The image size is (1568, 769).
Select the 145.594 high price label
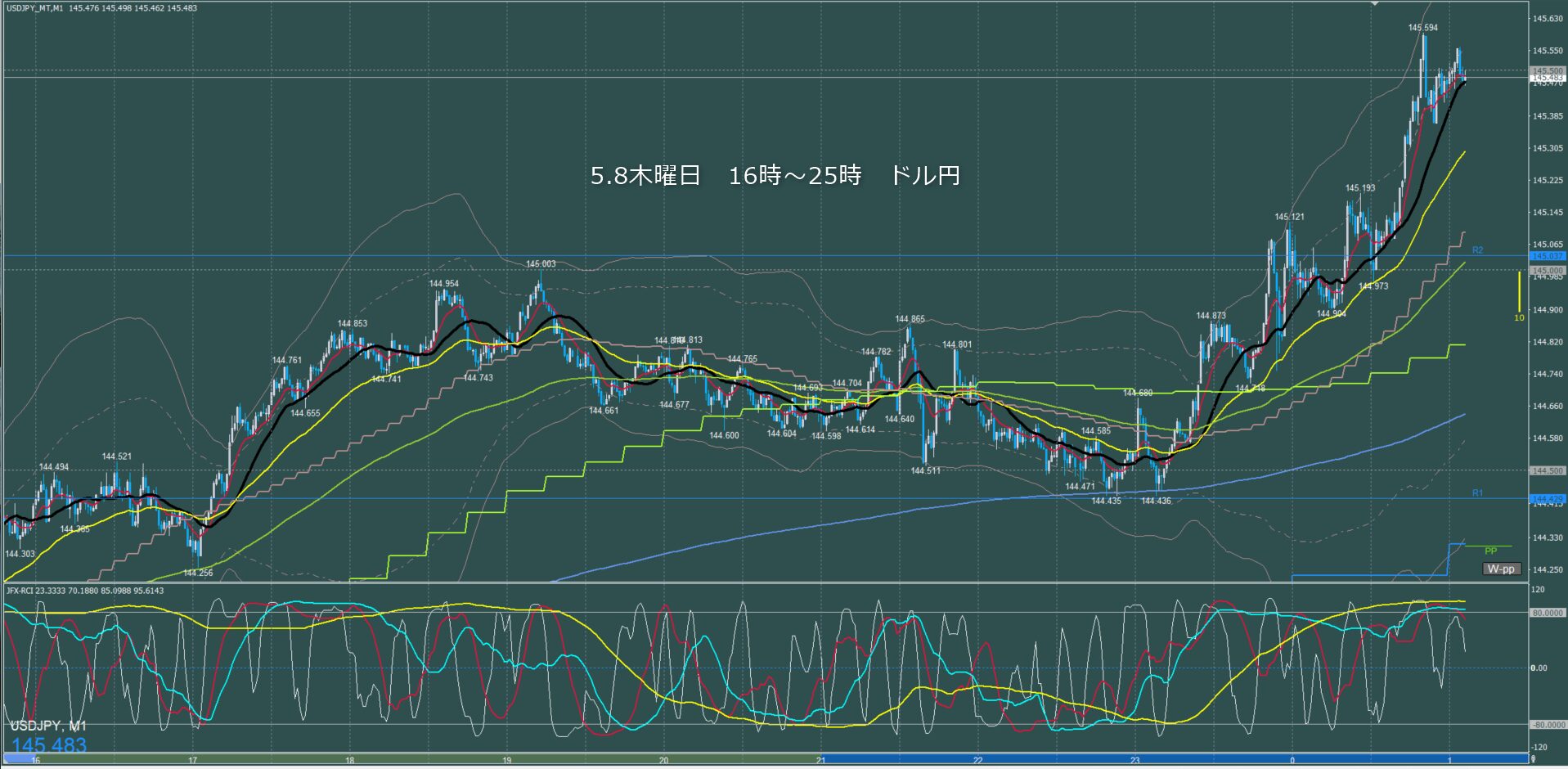click(x=1423, y=28)
